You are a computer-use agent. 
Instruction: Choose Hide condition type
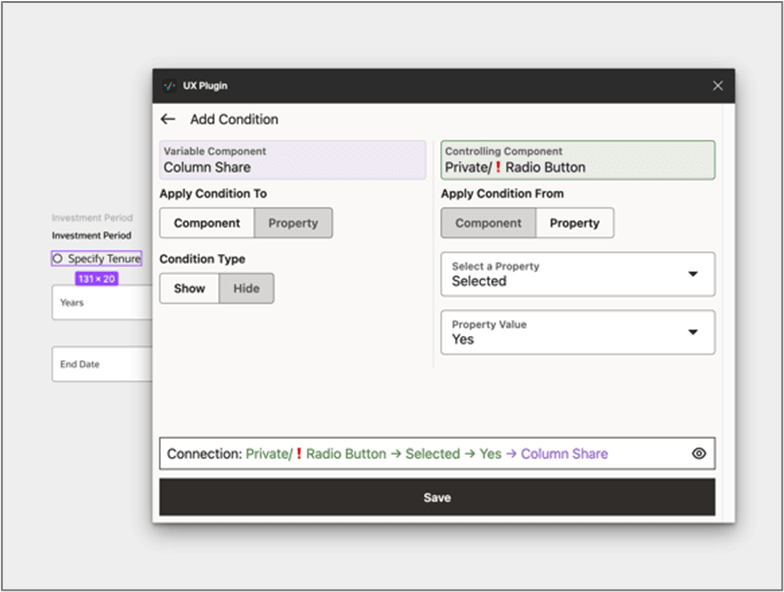point(246,288)
